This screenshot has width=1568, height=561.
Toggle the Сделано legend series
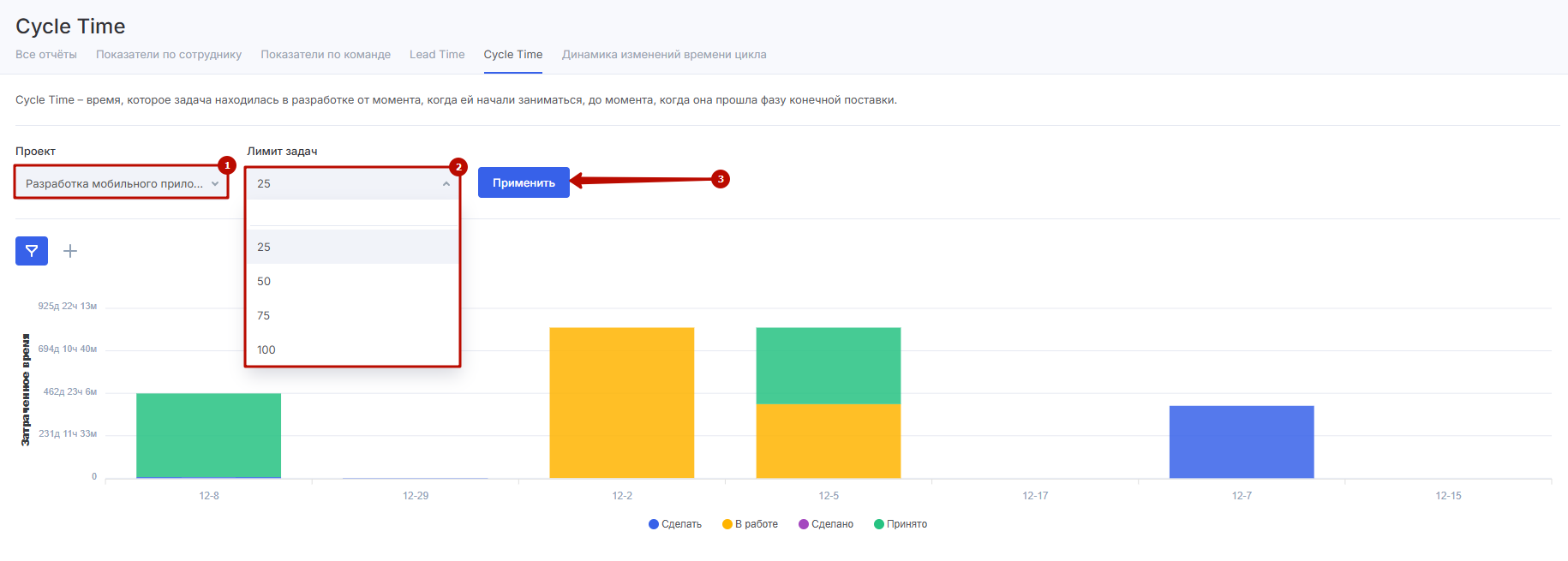tap(826, 524)
